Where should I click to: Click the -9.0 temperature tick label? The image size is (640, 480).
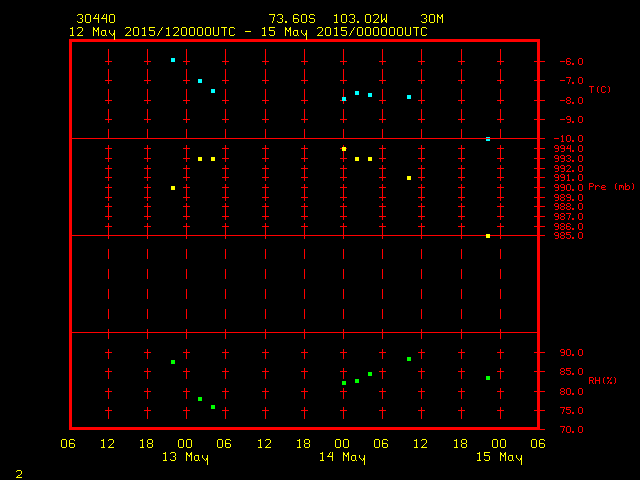pyautogui.click(x=571, y=120)
